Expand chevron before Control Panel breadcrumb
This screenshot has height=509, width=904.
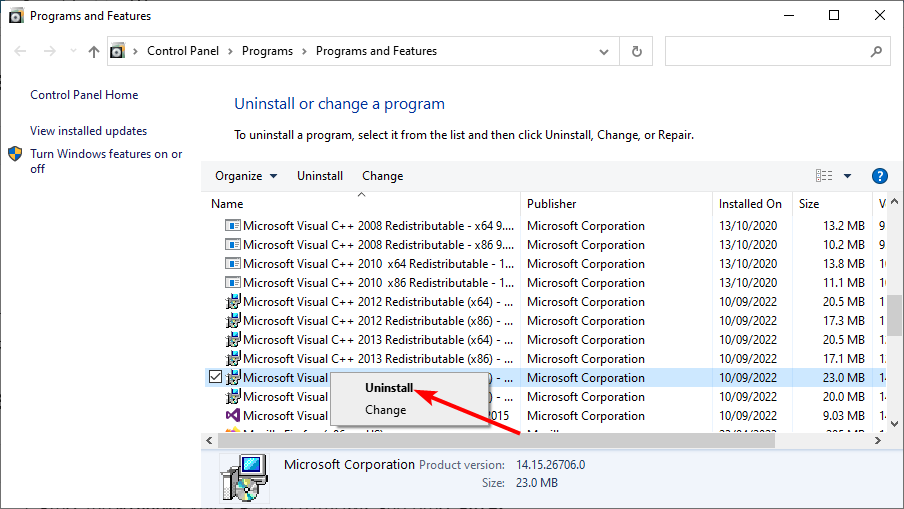point(135,51)
